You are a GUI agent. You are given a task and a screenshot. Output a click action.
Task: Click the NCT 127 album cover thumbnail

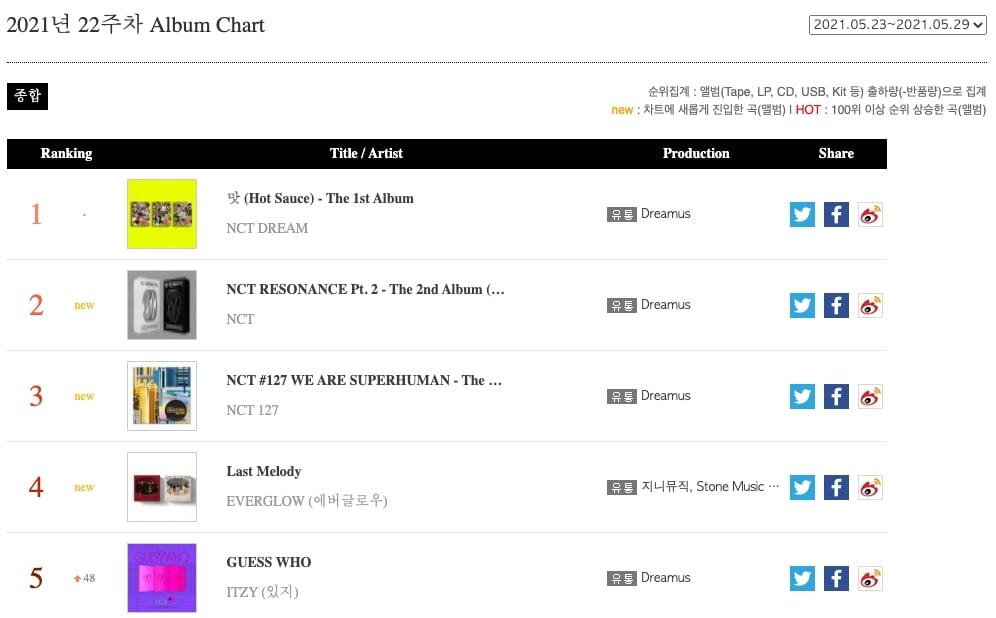tap(162, 396)
